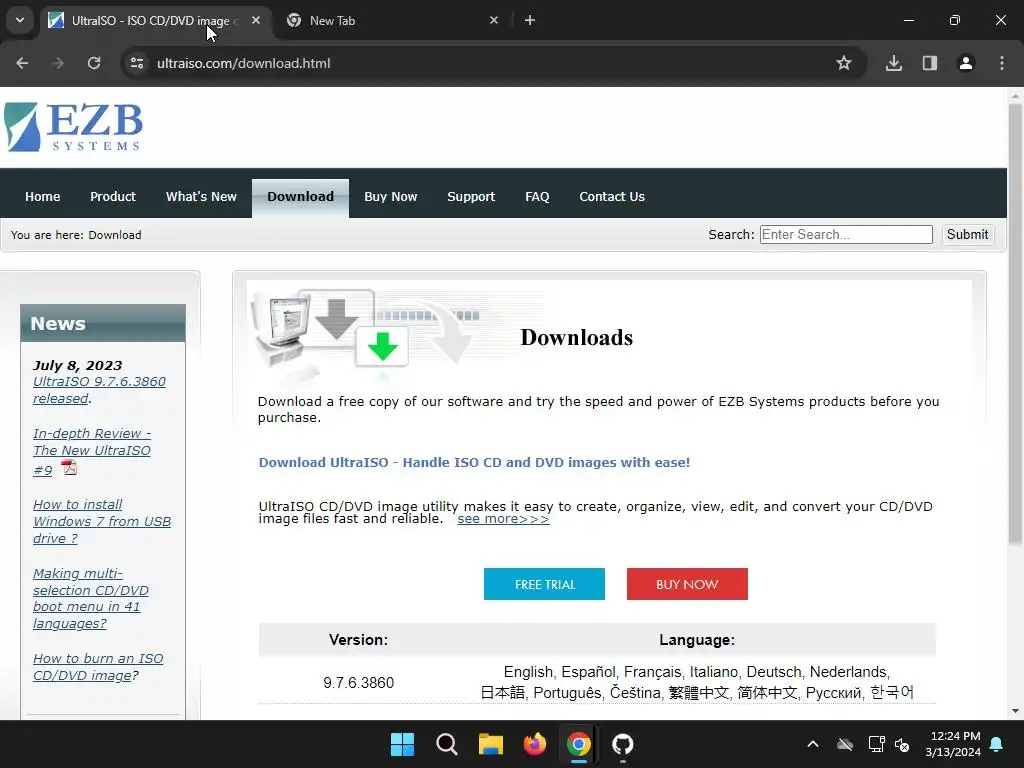Click the PDF icon next to UltraISO #9 review
This screenshot has height=768, width=1024.
[69, 468]
